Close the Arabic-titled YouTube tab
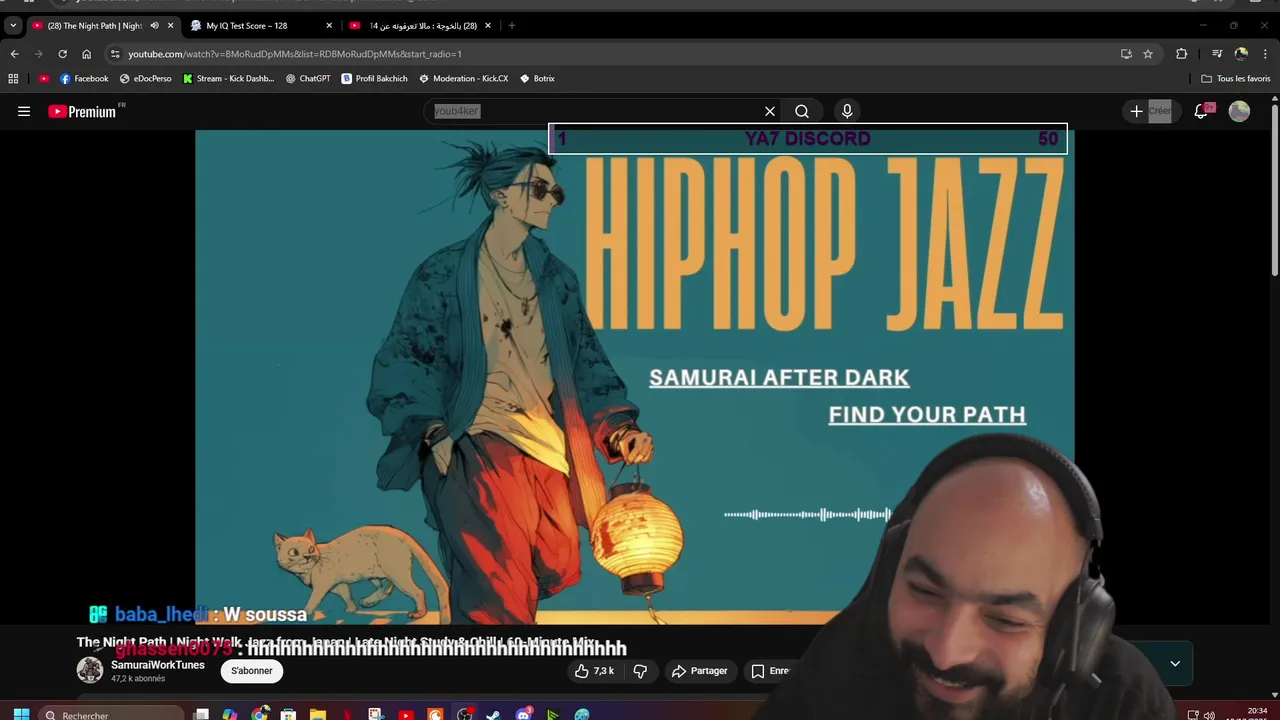This screenshot has height=720, width=1280. tap(488, 25)
